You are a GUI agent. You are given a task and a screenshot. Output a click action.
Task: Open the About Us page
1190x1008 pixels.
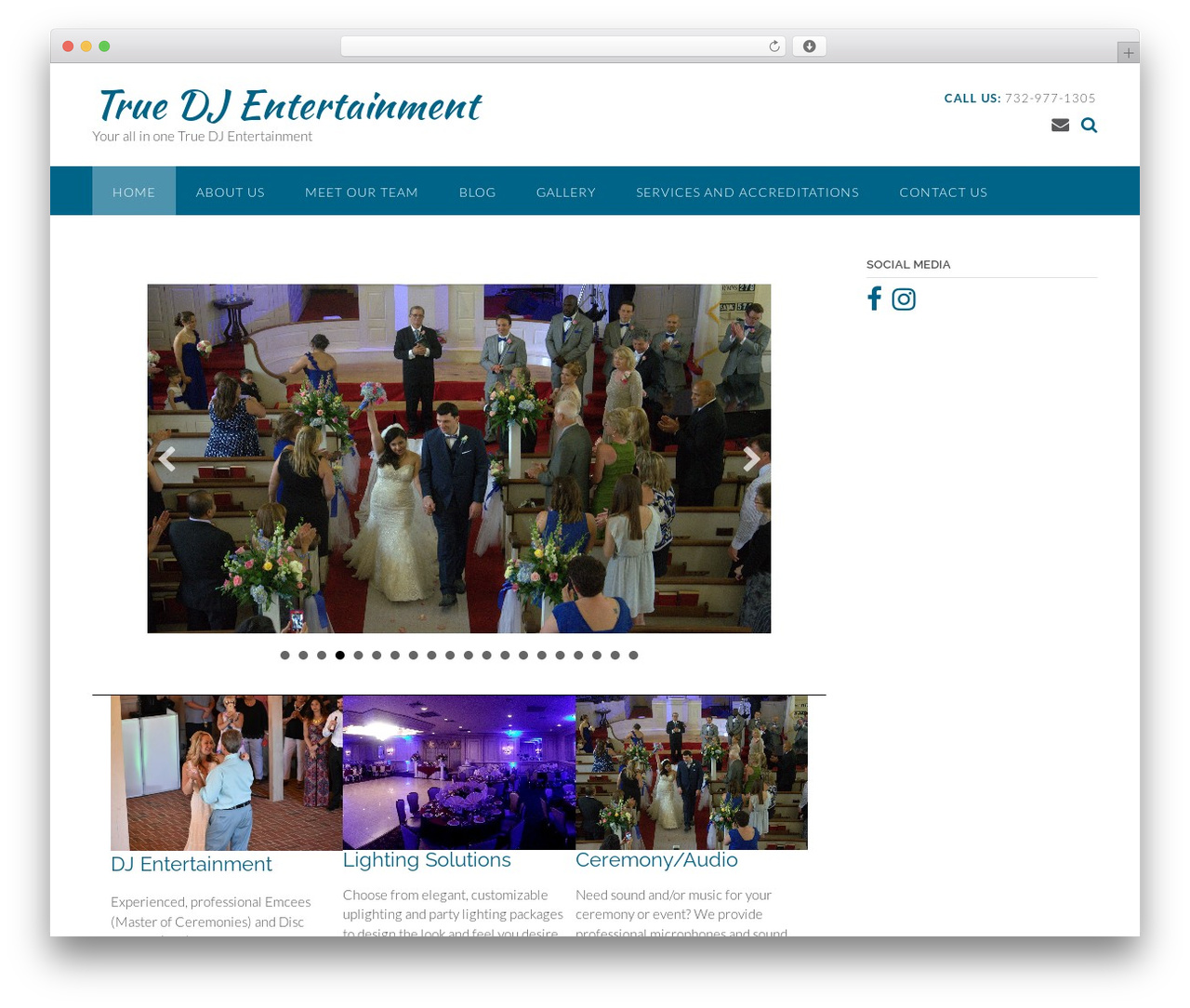pyautogui.click(x=231, y=192)
